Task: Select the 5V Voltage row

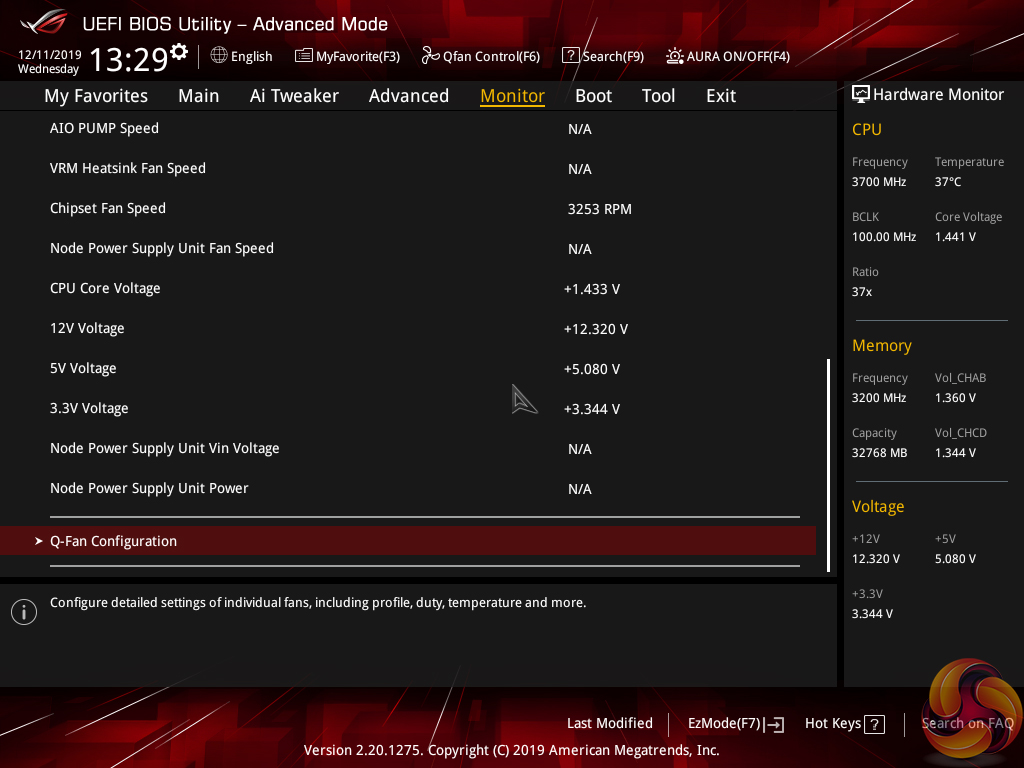Action: click(x=408, y=368)
